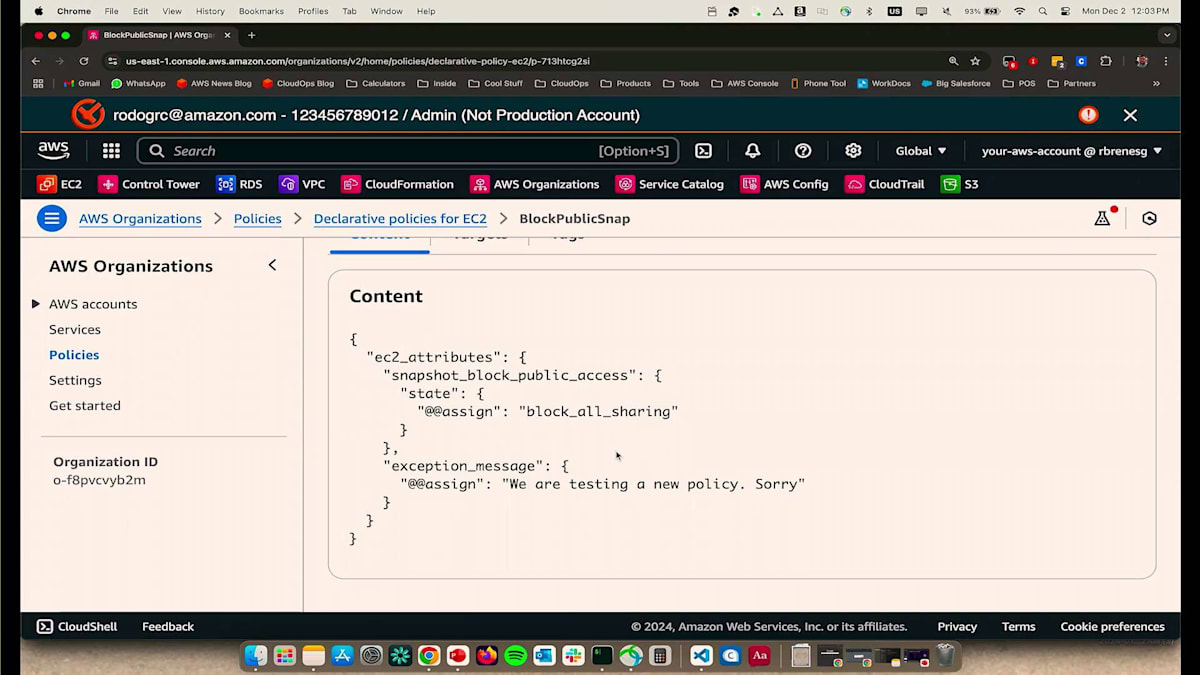Launch CloudShell from the top nav icon

[x=704, y=151]
